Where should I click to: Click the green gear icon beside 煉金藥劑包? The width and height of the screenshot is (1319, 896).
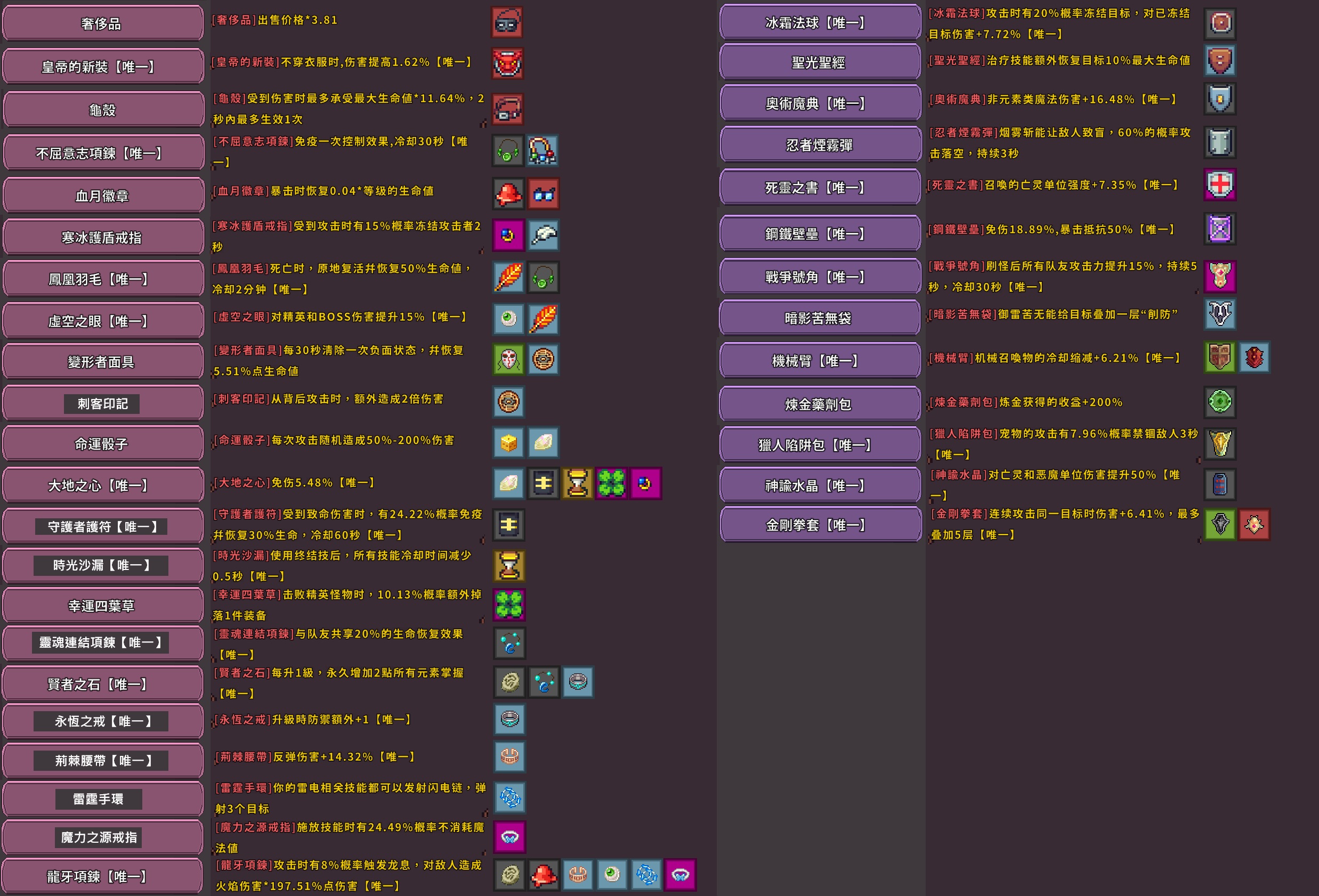[x=1220, y=402]
